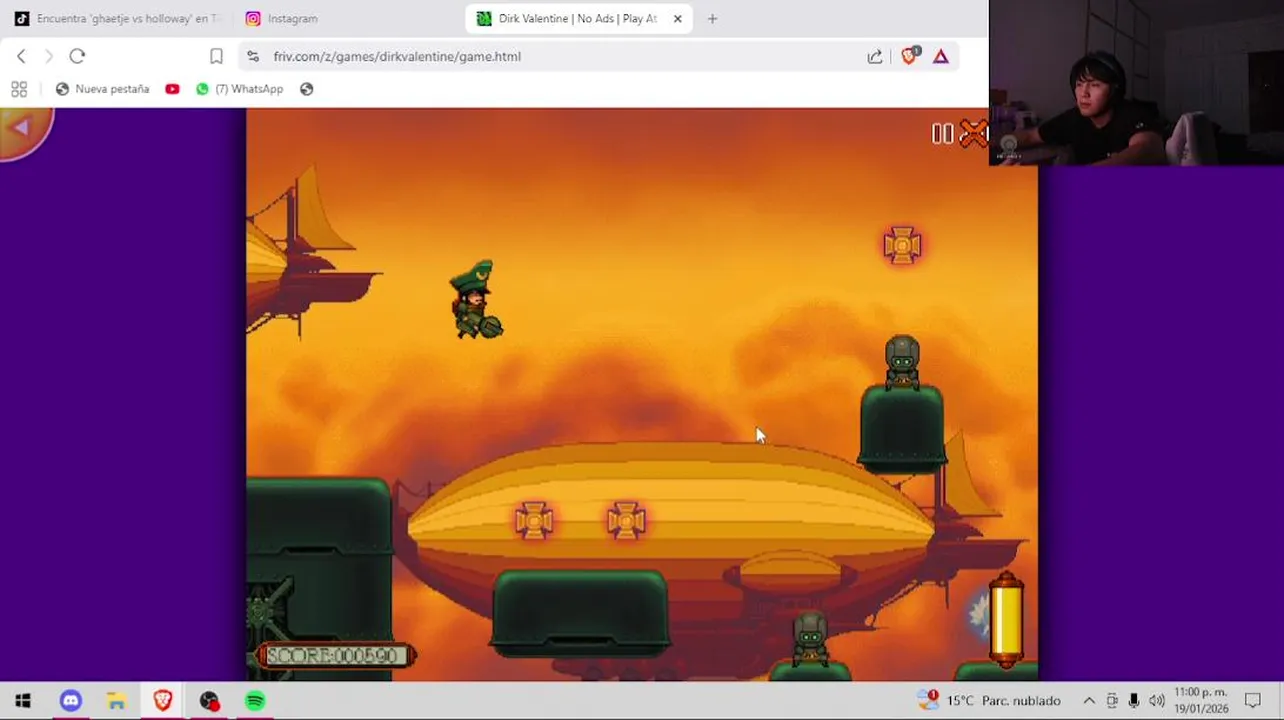Screen dimensions: 1284x720
Task: Click the top-right cross medal pickup
Action: click(902, 245)
